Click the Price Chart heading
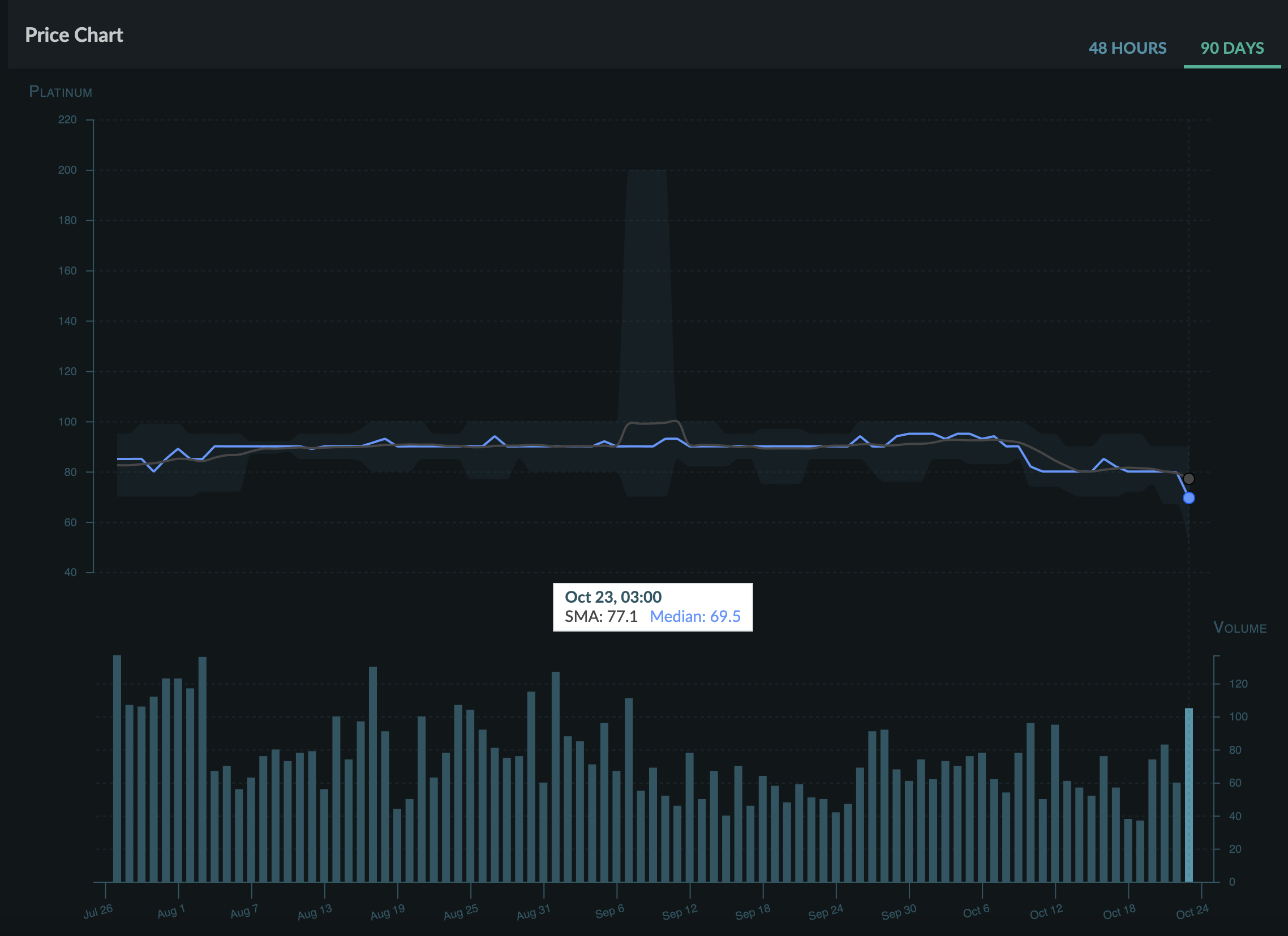This screenshot has height=936, width=1288. 74,35
